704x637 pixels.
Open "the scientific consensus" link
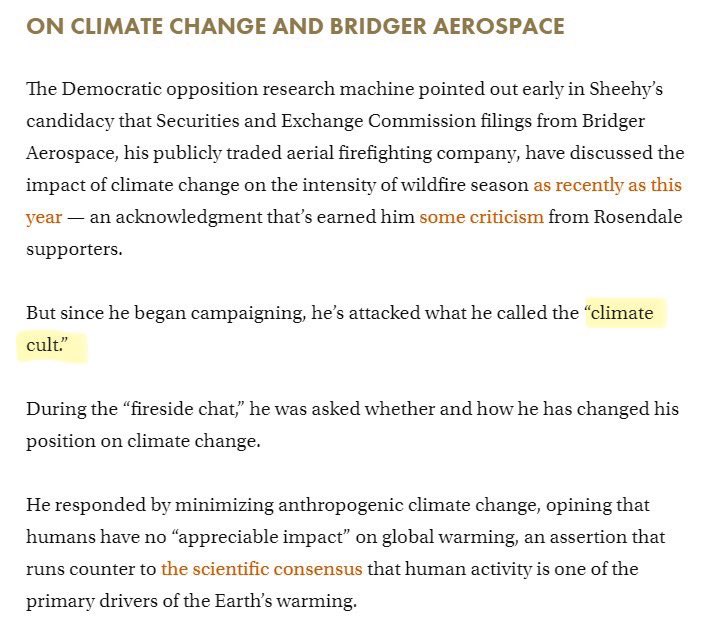(x=262, y=569)
